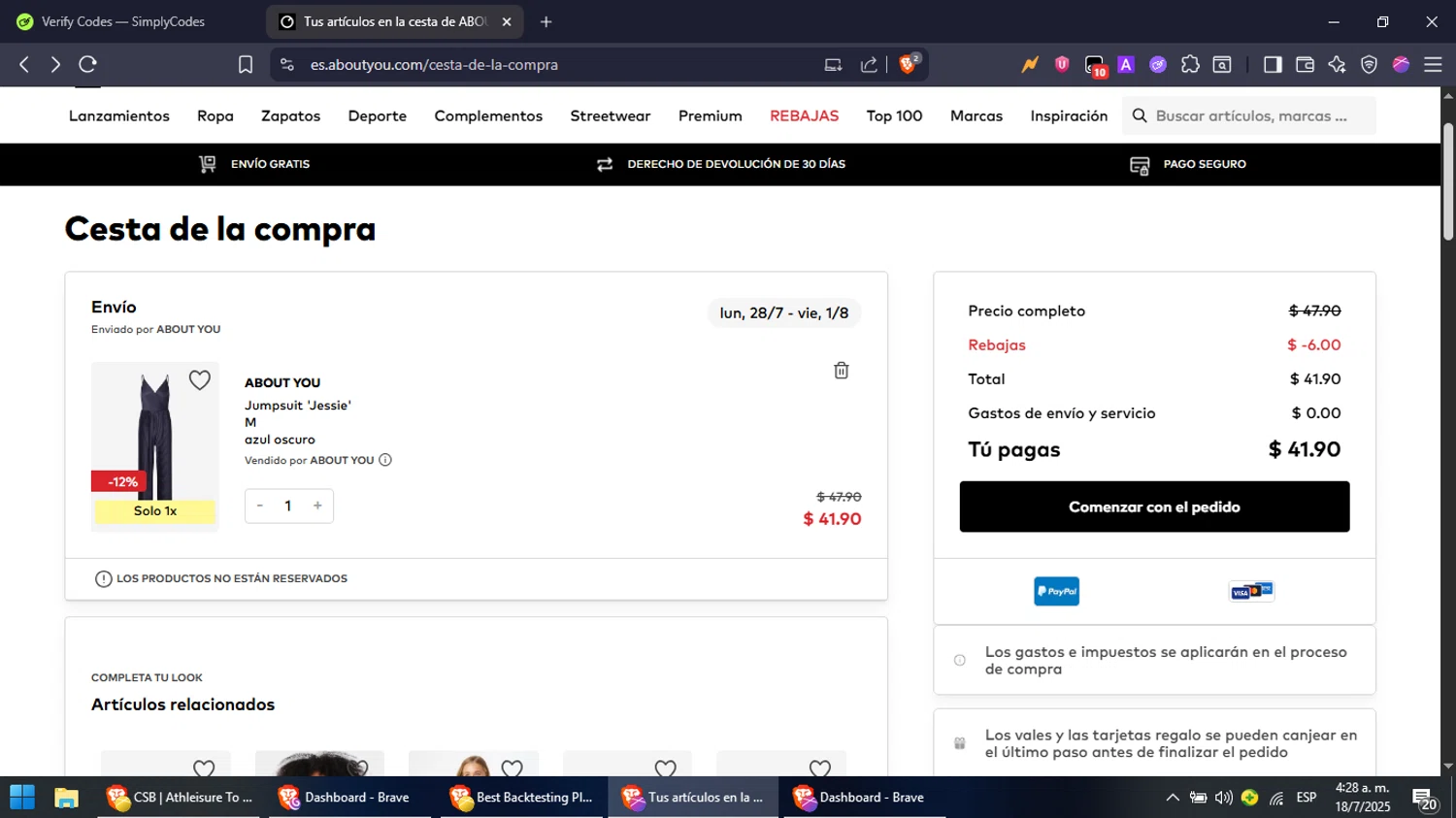
Task: Open info icon next to Vendido por ABOUT YOU
Action: coord(385,460)
